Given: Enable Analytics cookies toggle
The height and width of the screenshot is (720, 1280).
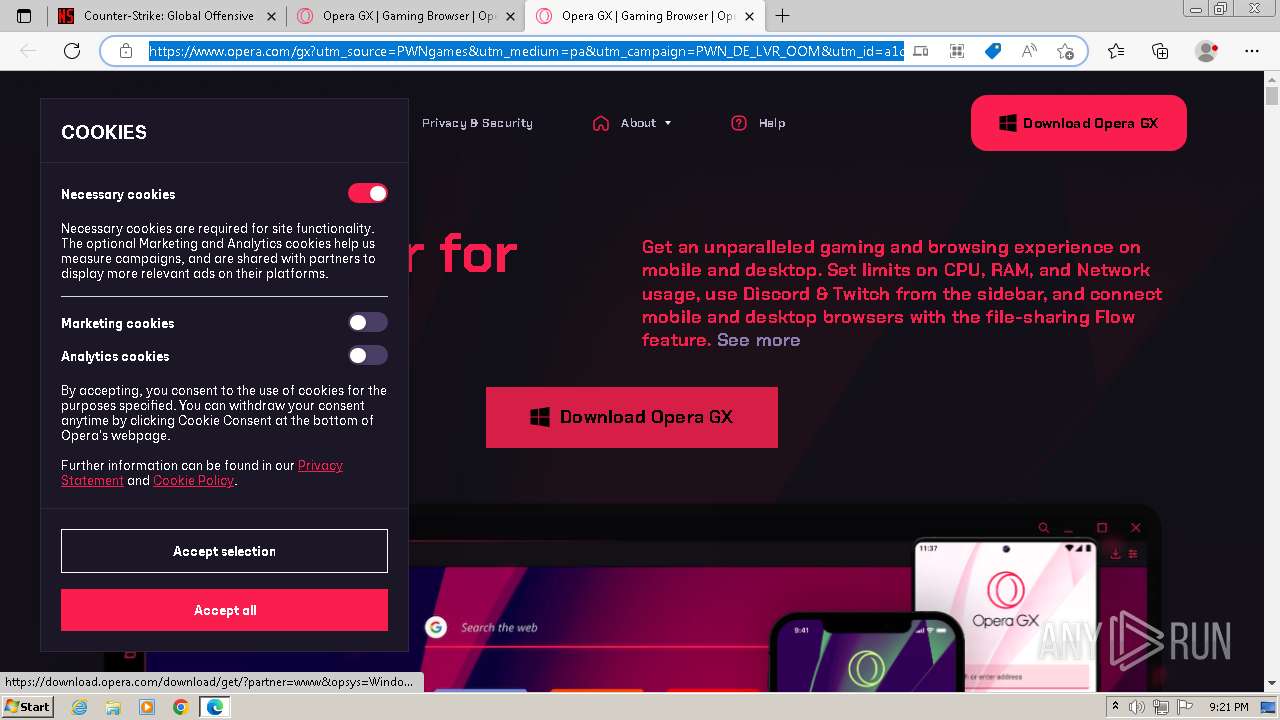Looking at the screenshot, I should 368,355.
